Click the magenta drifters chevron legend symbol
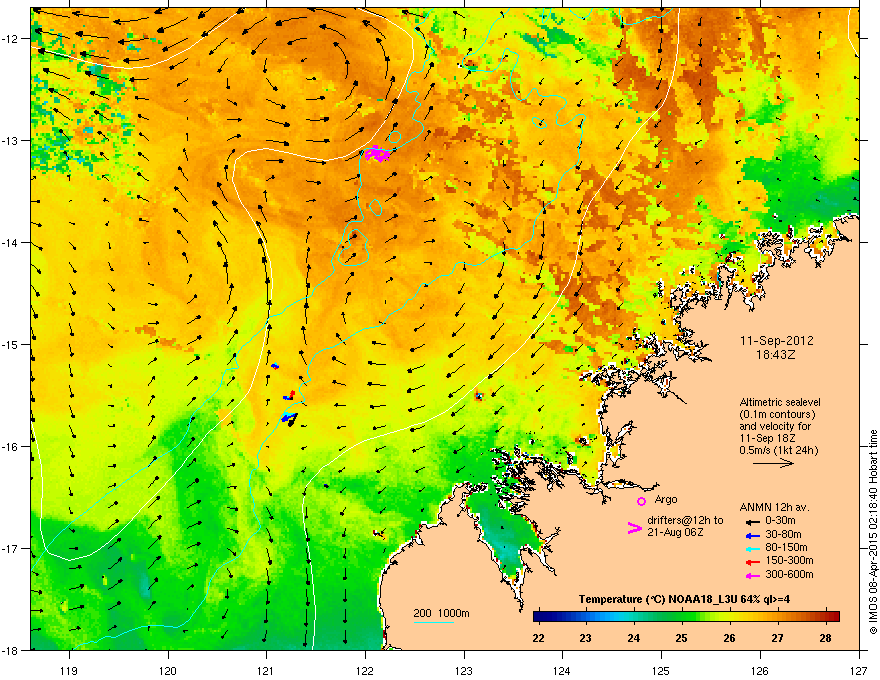The height and width of the screenshot is (680, 880). click(x=634, y=528)
